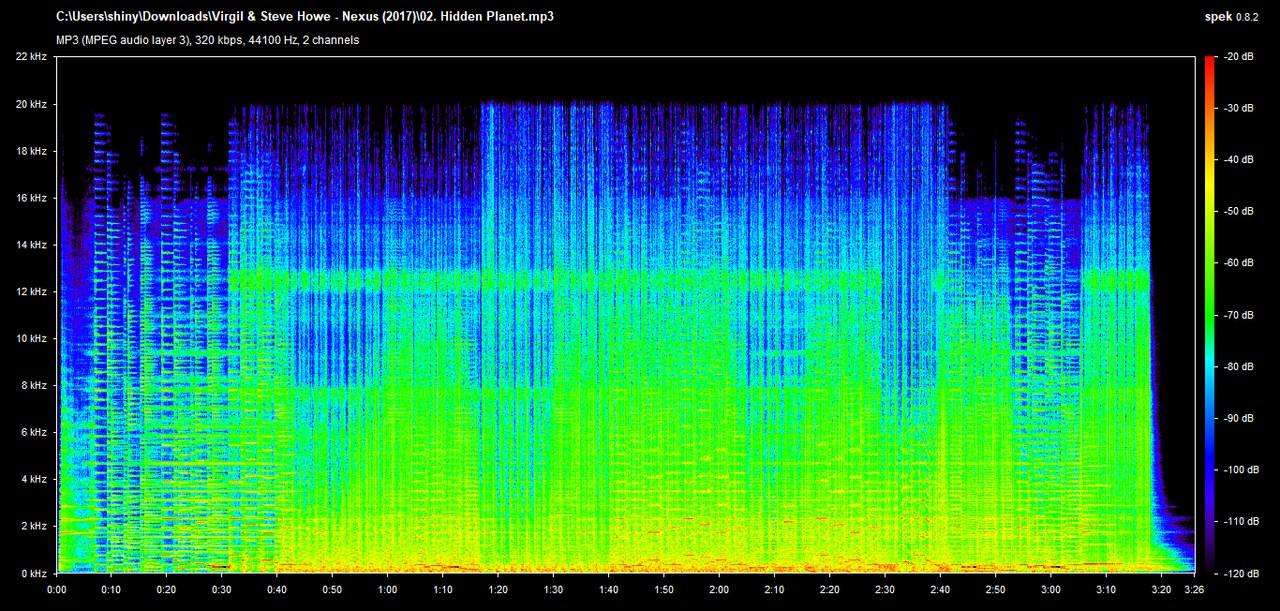This screenshot has height=611, width=1280.
Task: Click the 6 kHz frequency axis label
Action: click(33, 432)
